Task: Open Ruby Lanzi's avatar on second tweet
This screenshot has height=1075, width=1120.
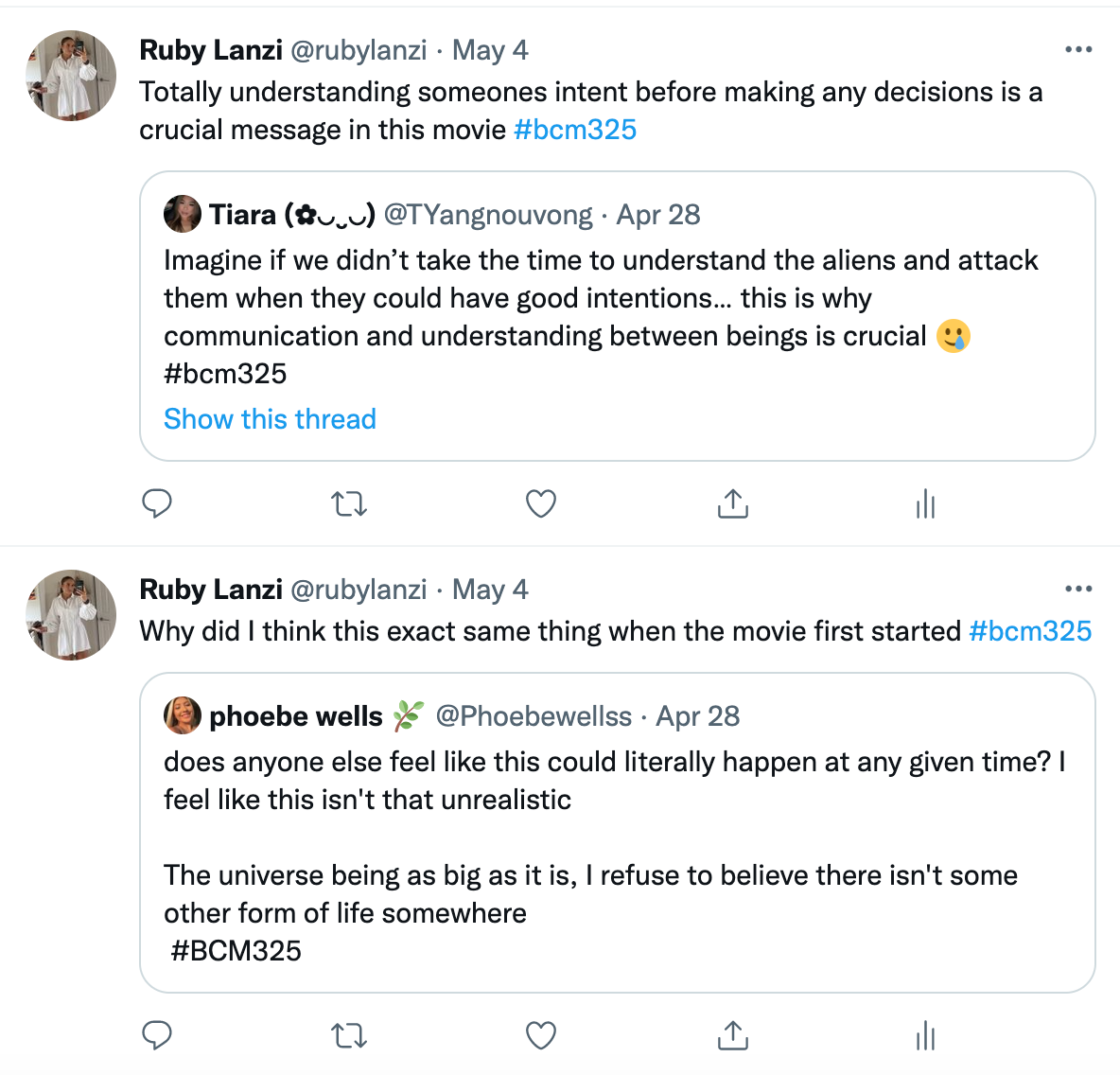Action: click(71, 615)
